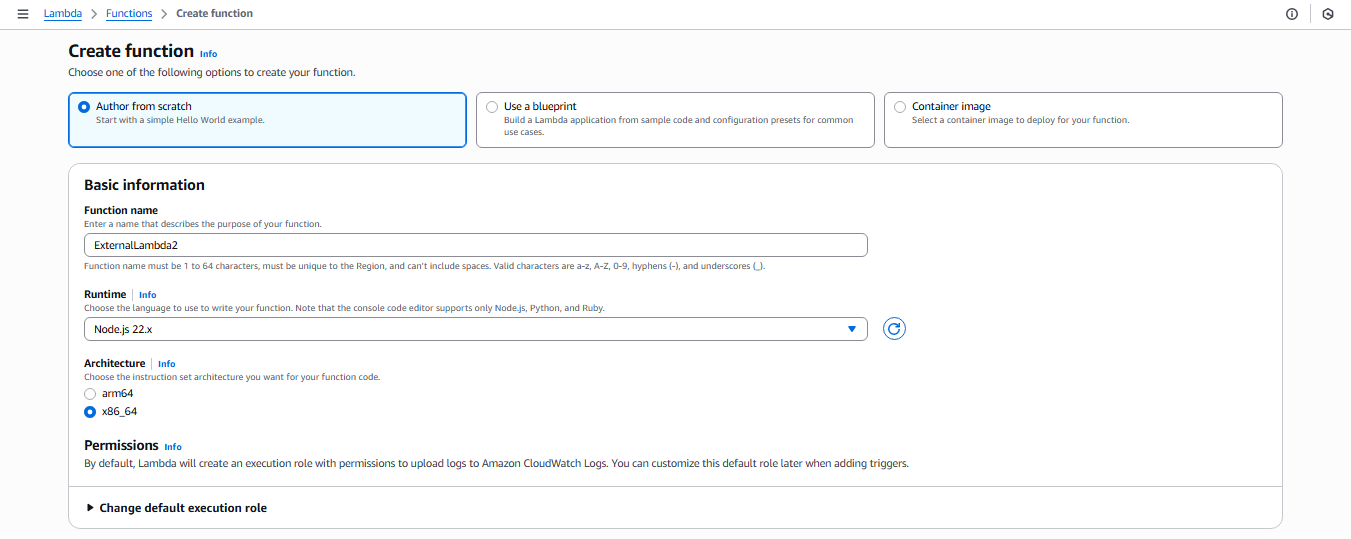
Task: Click the hexagon icon in top-right corner
Action: (1327, 14)
